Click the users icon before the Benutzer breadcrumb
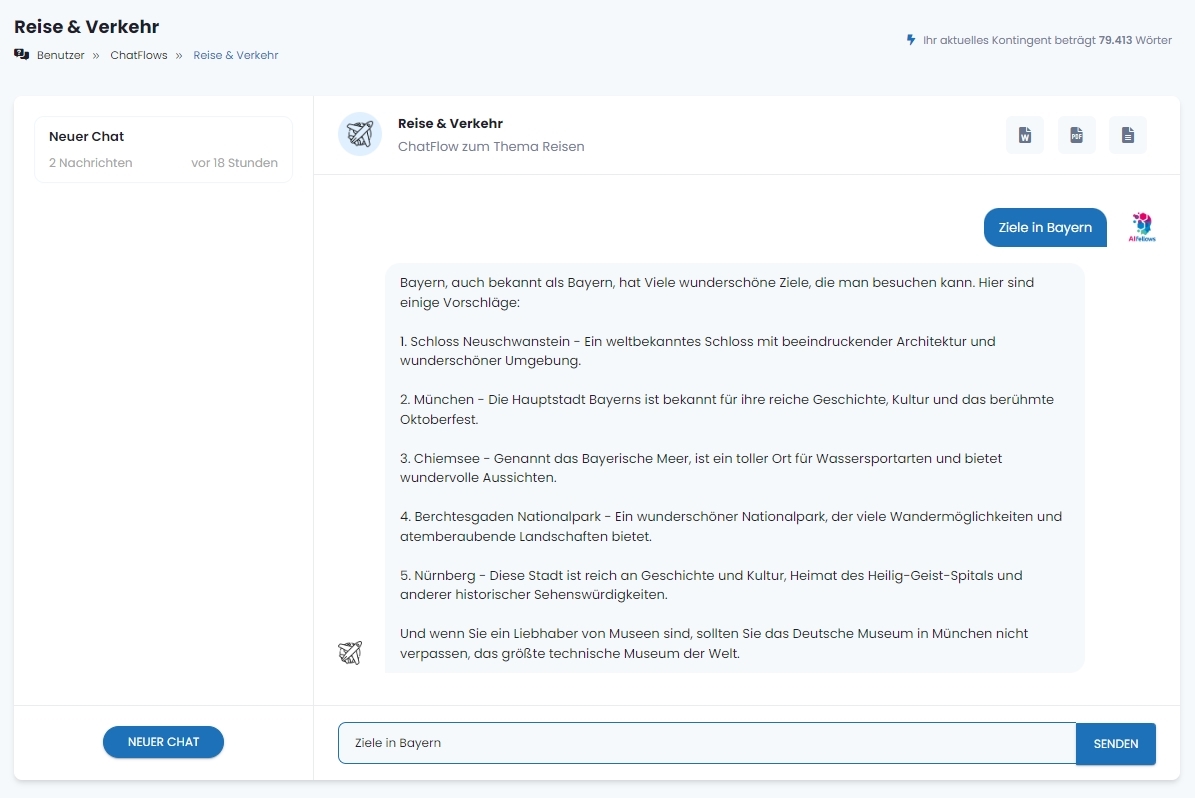Screen dimensions: 1195x798 (21, 55)
